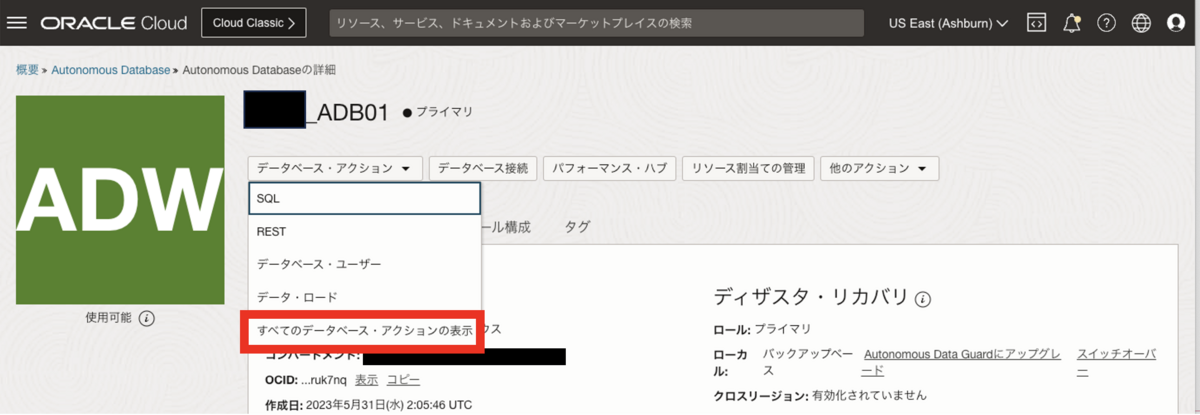The width and height of the screenshot is (1200, 415).
Task: Open Cloud Shell developer tools icon
Action: [1038, 22]
